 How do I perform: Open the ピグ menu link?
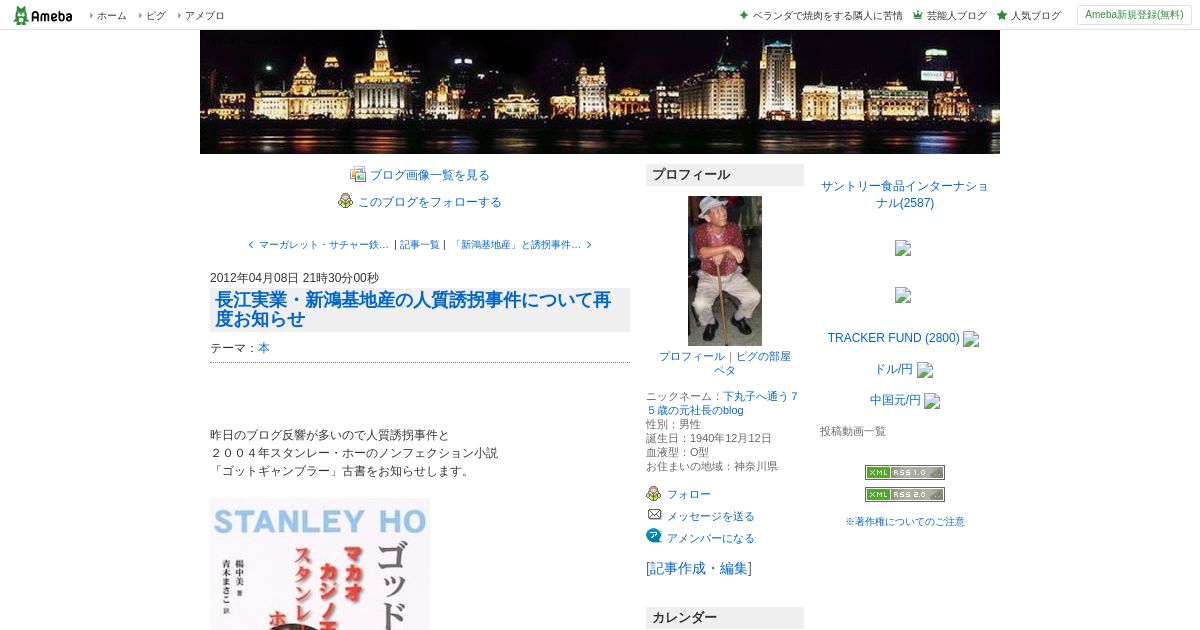point(156,16)
